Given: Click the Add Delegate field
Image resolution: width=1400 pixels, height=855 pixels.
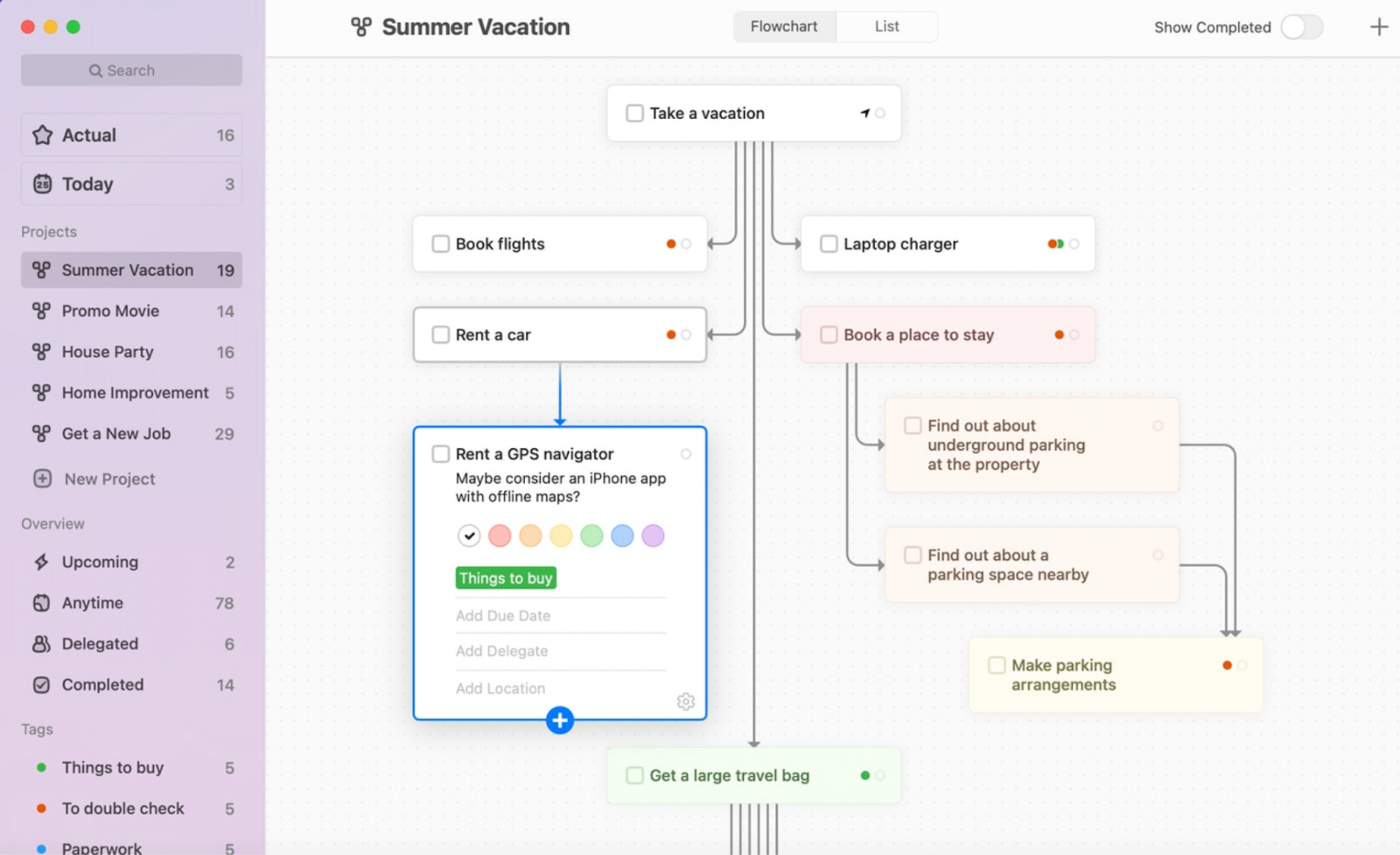Looking at the screenshot, I should tap(560, 651).
